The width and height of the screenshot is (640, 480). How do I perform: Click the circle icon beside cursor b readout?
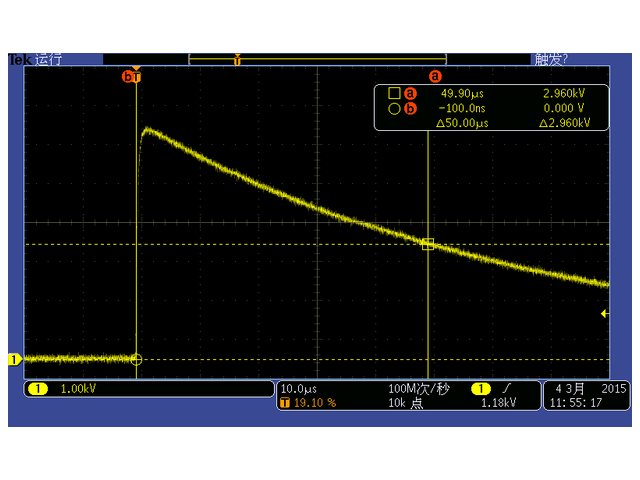pyautogui.click(x=394, y=109)
